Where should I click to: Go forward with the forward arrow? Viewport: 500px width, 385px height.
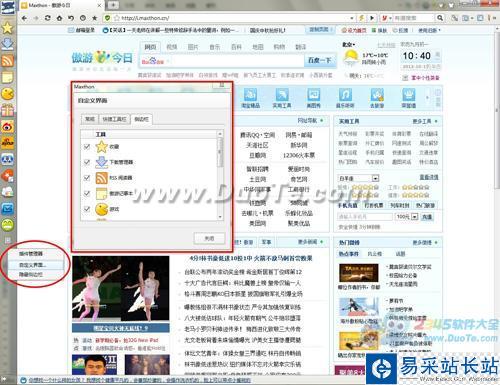(x=36, y=18)
